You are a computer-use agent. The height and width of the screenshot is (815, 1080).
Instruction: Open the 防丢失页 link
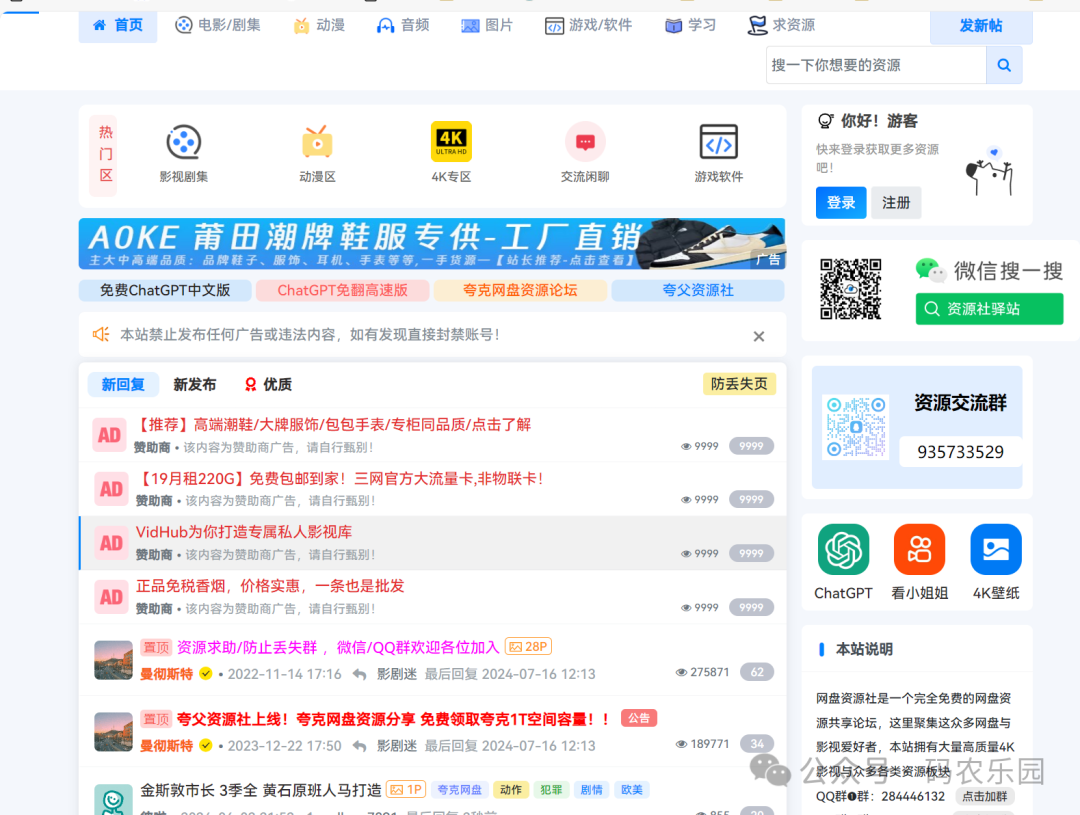pyautogui.click(x=739, y=384)
